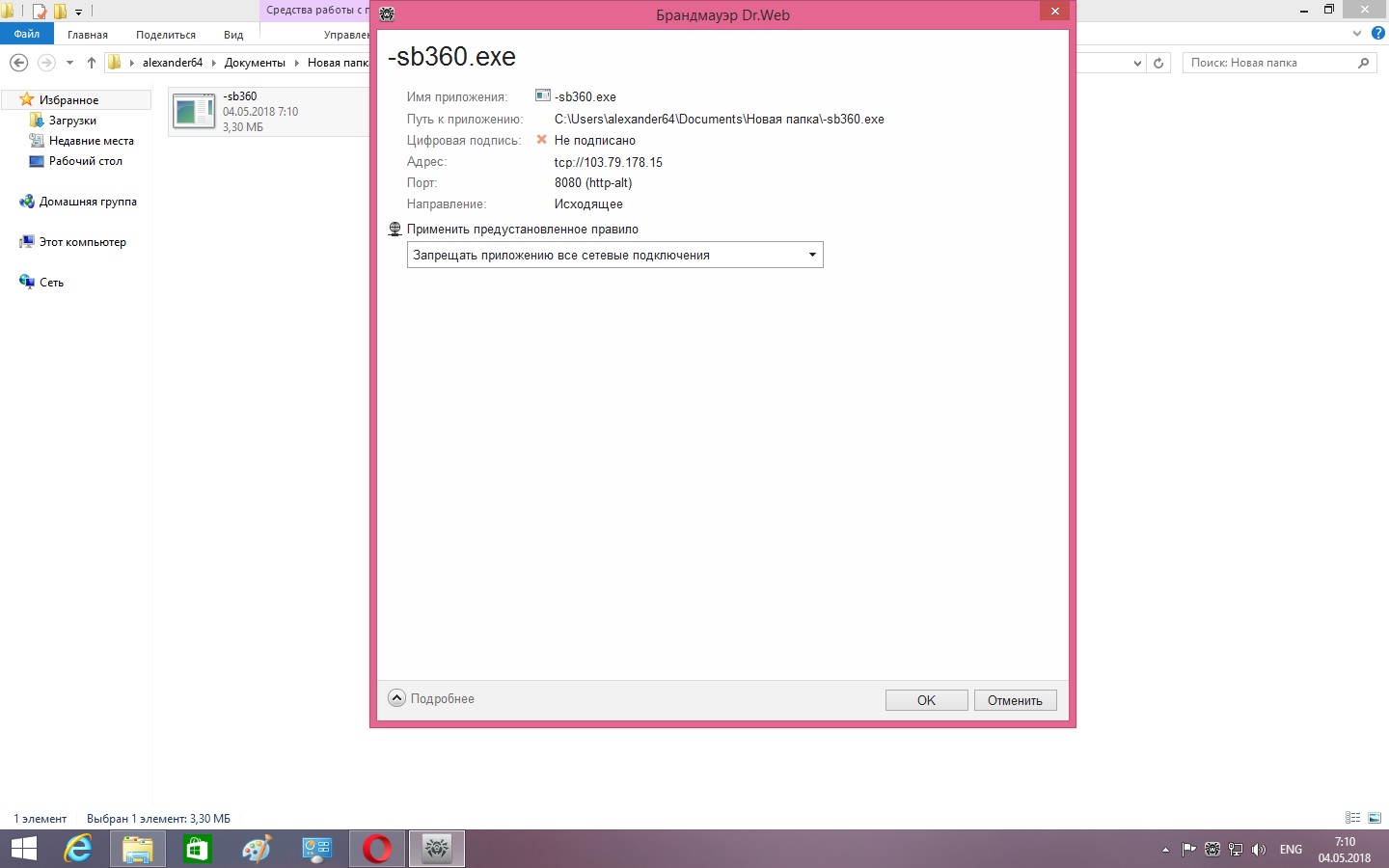Expand the breadcrumb arrow after alexander64
Image resolution: width=1389 pixels, height=868 pixels.
(x=213, y=63)
